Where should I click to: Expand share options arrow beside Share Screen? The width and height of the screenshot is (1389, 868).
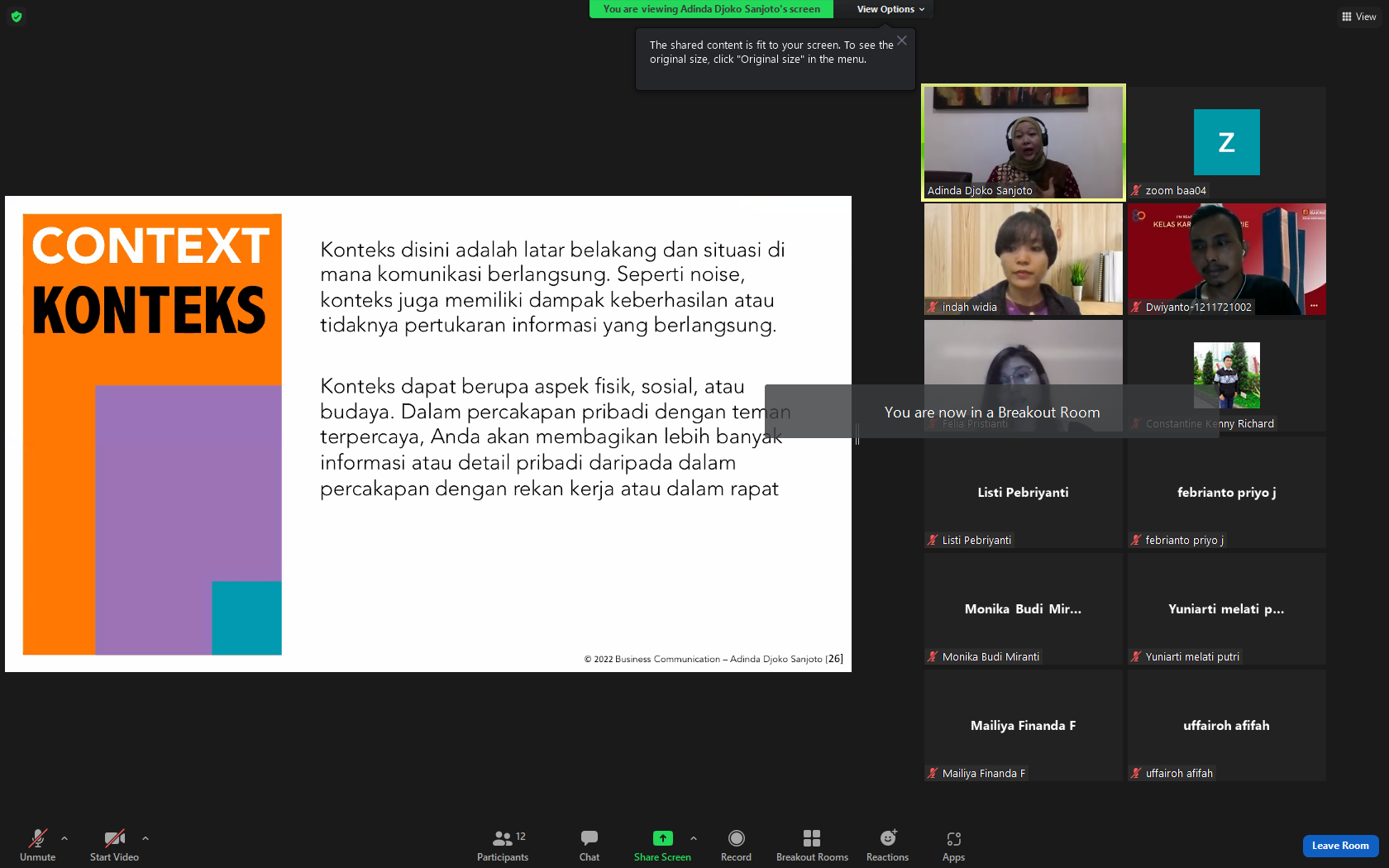point(694,838)
